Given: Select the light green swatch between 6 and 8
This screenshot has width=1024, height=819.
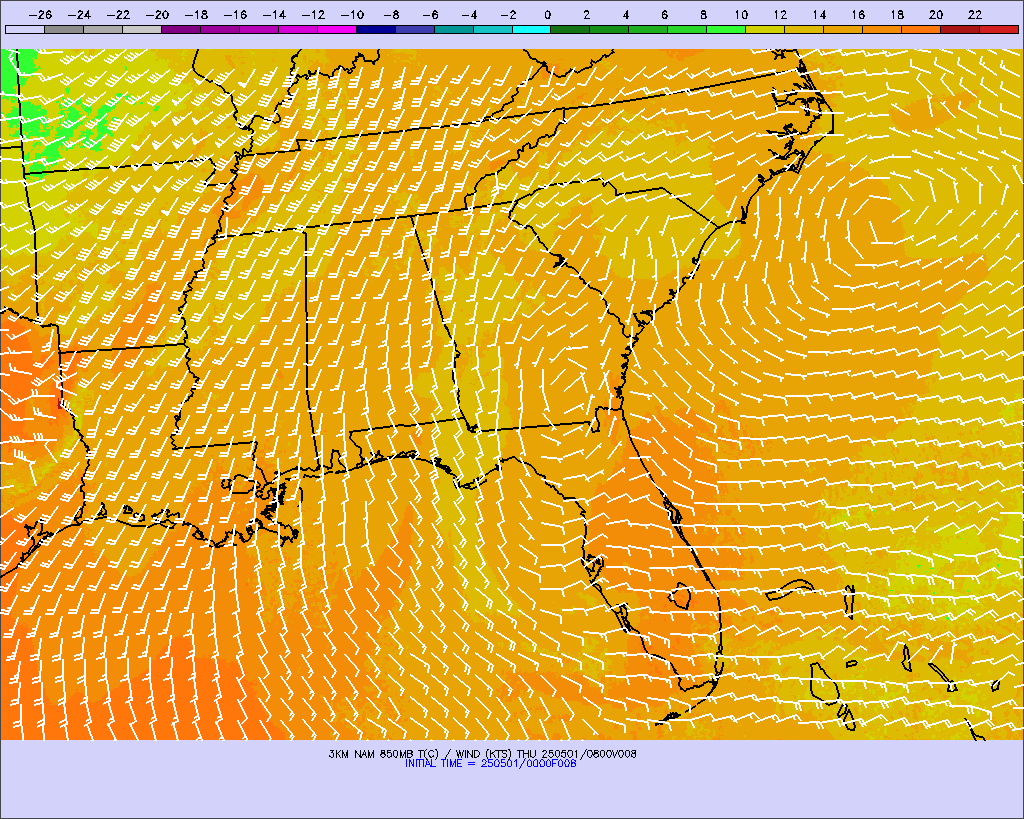Looking at the screenshot, I should 688,29.
